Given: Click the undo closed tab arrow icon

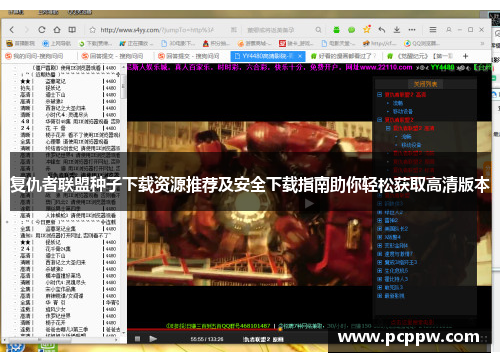Looking at the screenshot, I should (382, 30).
